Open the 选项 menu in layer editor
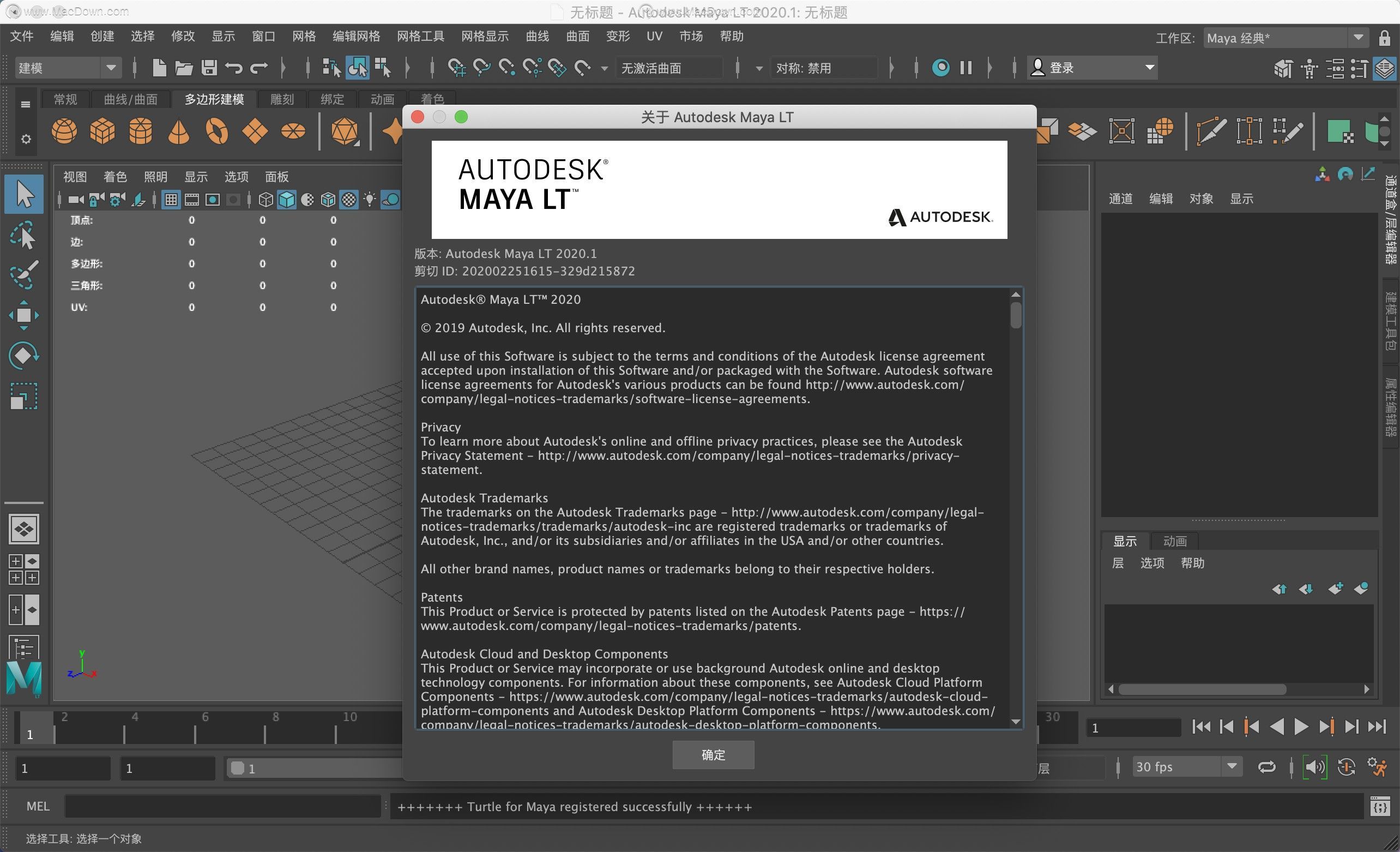The width and height of the screenshot is (1400, 852). (1152, 563)
